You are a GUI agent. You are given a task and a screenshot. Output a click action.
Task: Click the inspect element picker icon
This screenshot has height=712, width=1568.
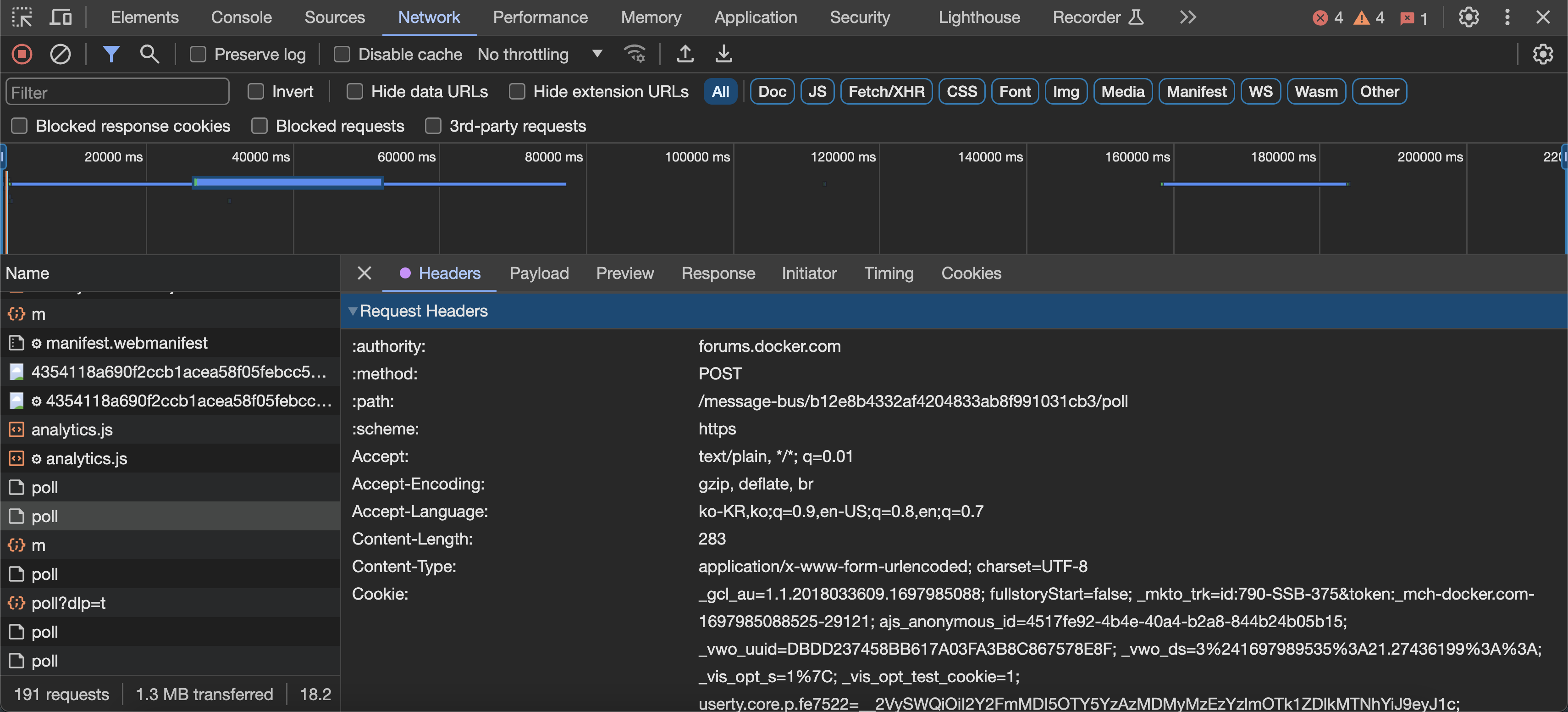[x=22, y=17]
